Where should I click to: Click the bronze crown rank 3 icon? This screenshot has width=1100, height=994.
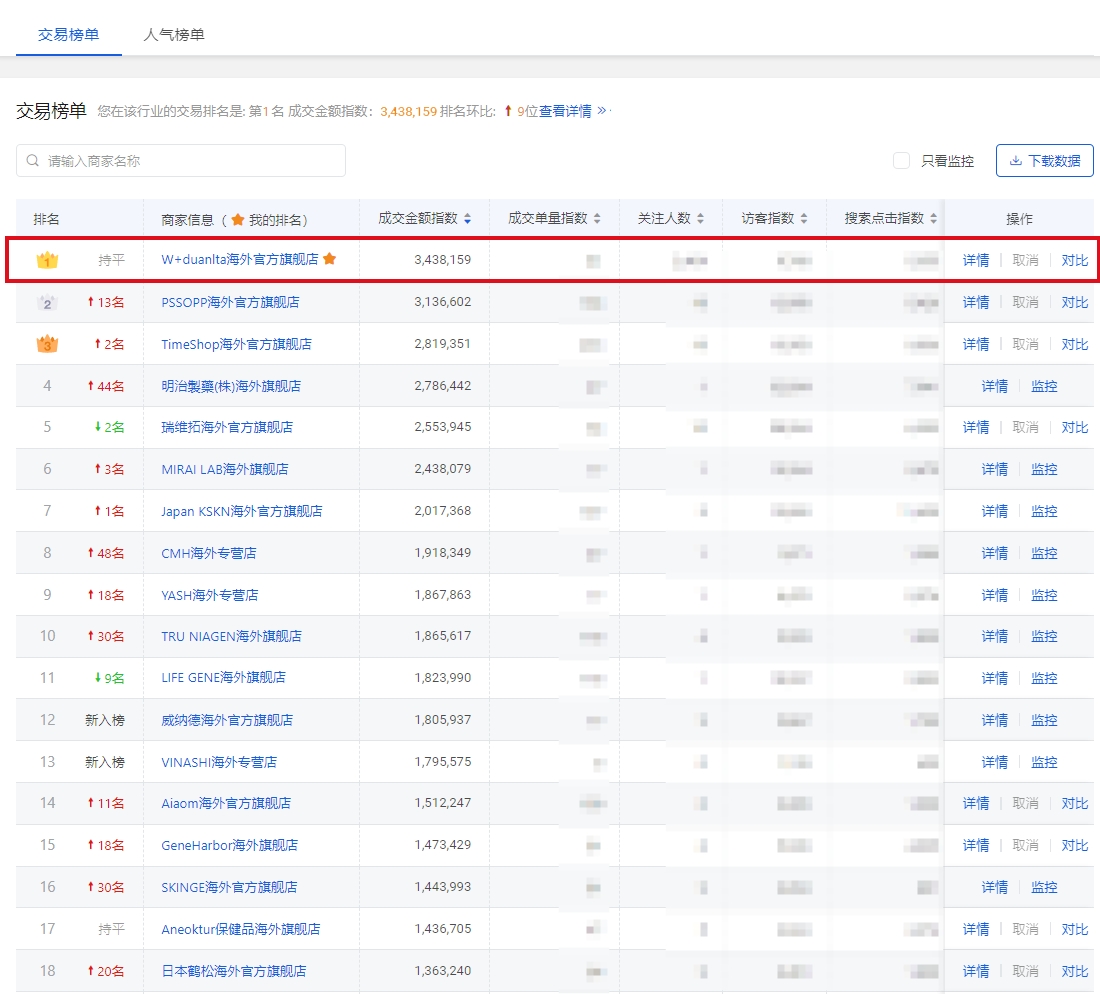pyautogui.click(x=47, y=344)
